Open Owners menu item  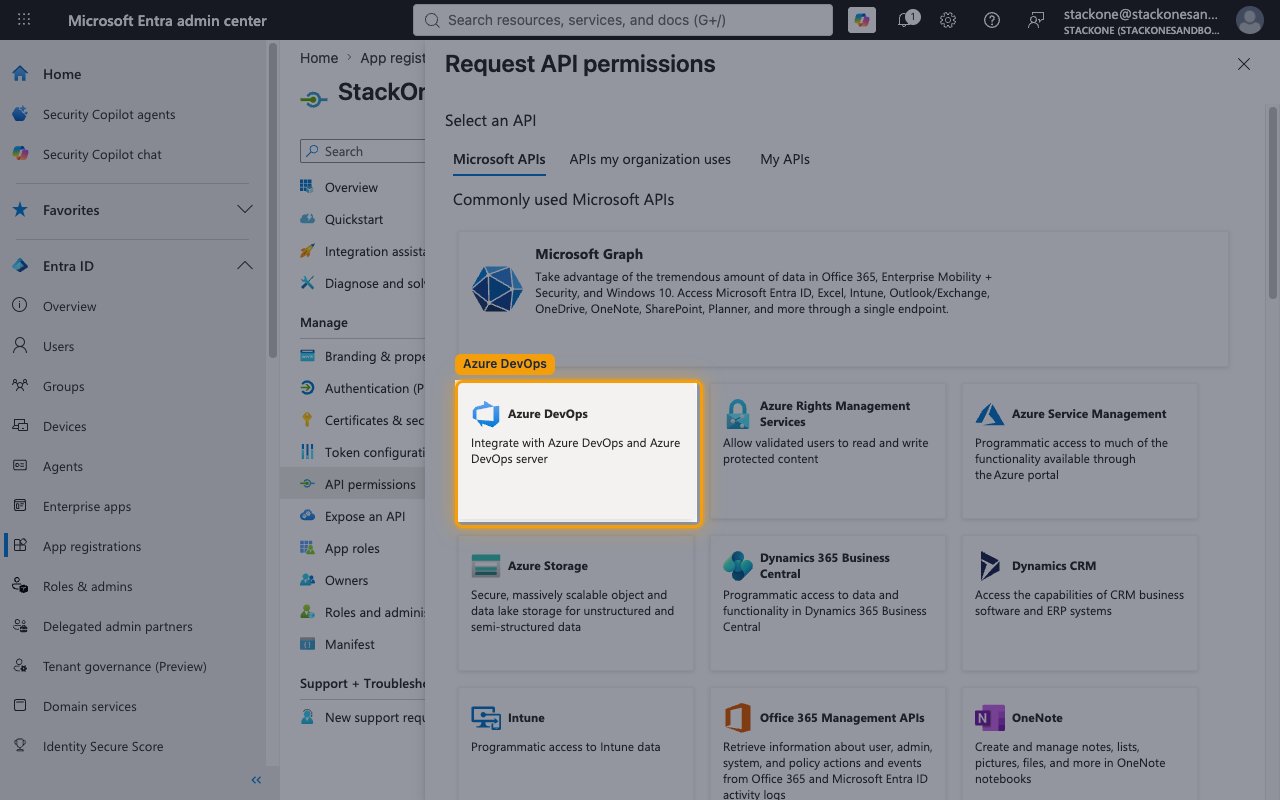click(346, 580)
